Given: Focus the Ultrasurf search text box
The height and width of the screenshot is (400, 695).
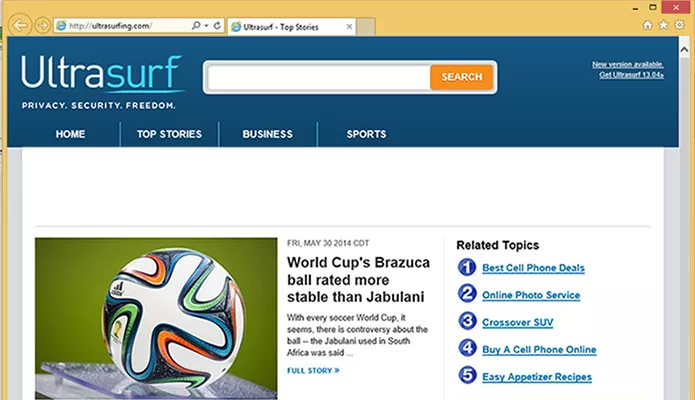Looking at the screenshot, I should pos(319,78).
